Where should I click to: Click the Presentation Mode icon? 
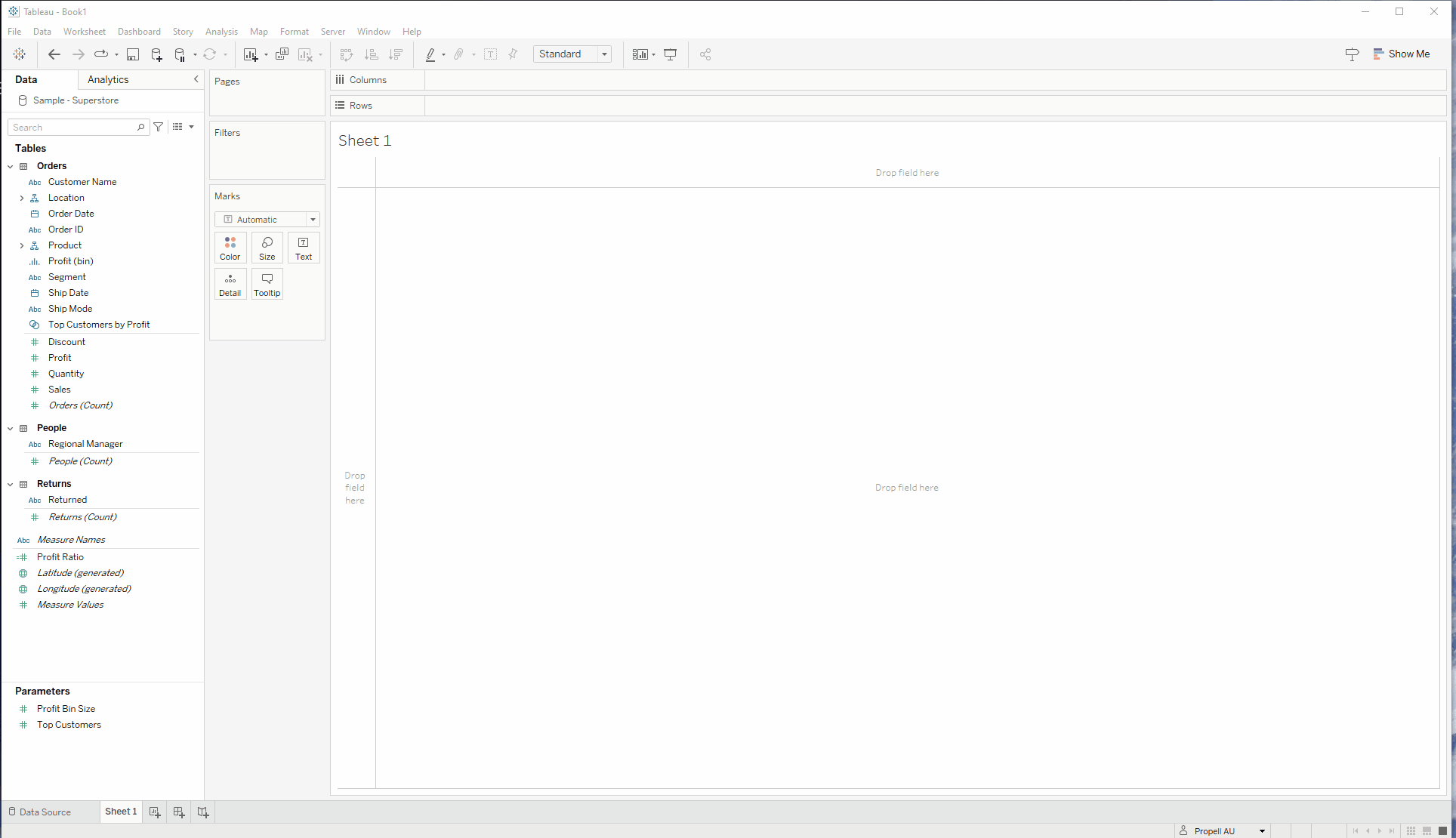[x=670, y=54]
